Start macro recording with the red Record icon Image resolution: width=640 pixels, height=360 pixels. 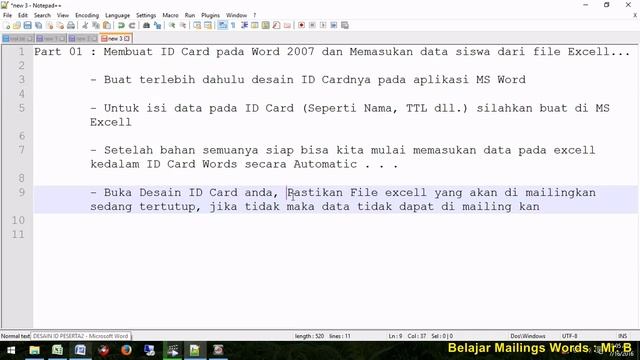[x=301, y=25]
